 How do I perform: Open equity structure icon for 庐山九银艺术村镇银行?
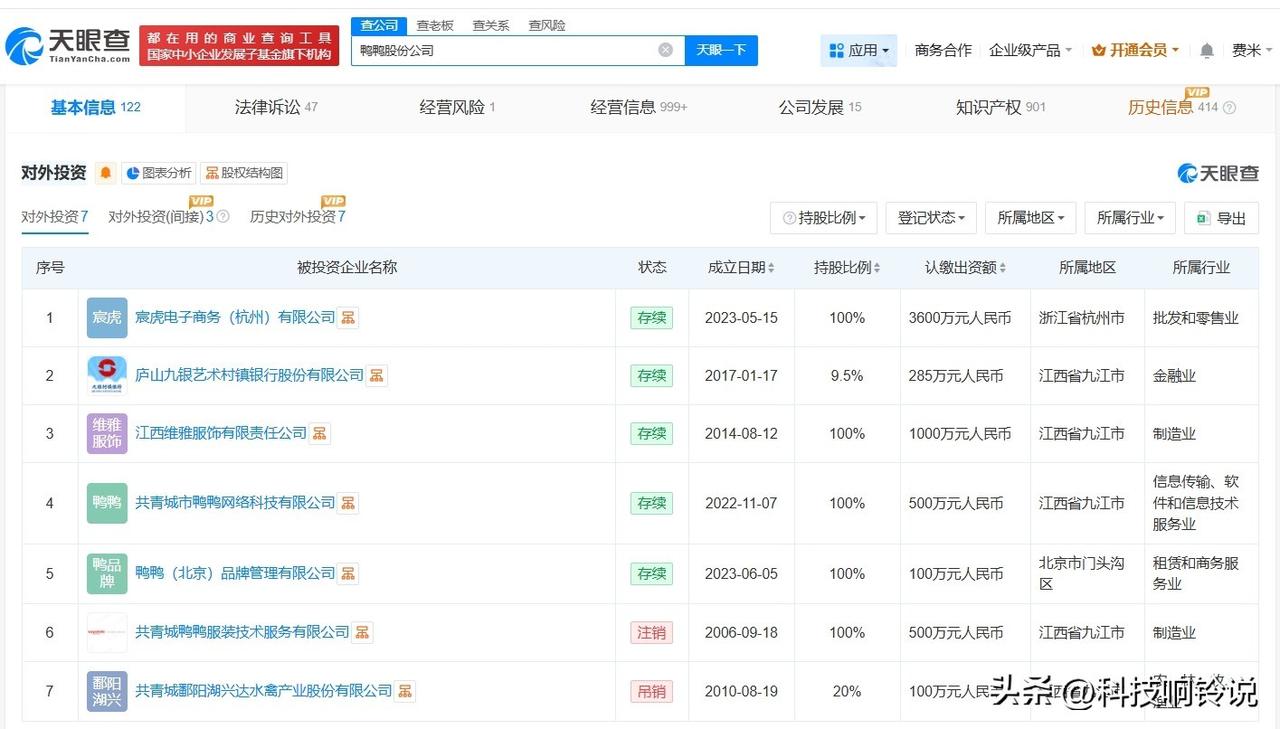[x=377, y=376]
